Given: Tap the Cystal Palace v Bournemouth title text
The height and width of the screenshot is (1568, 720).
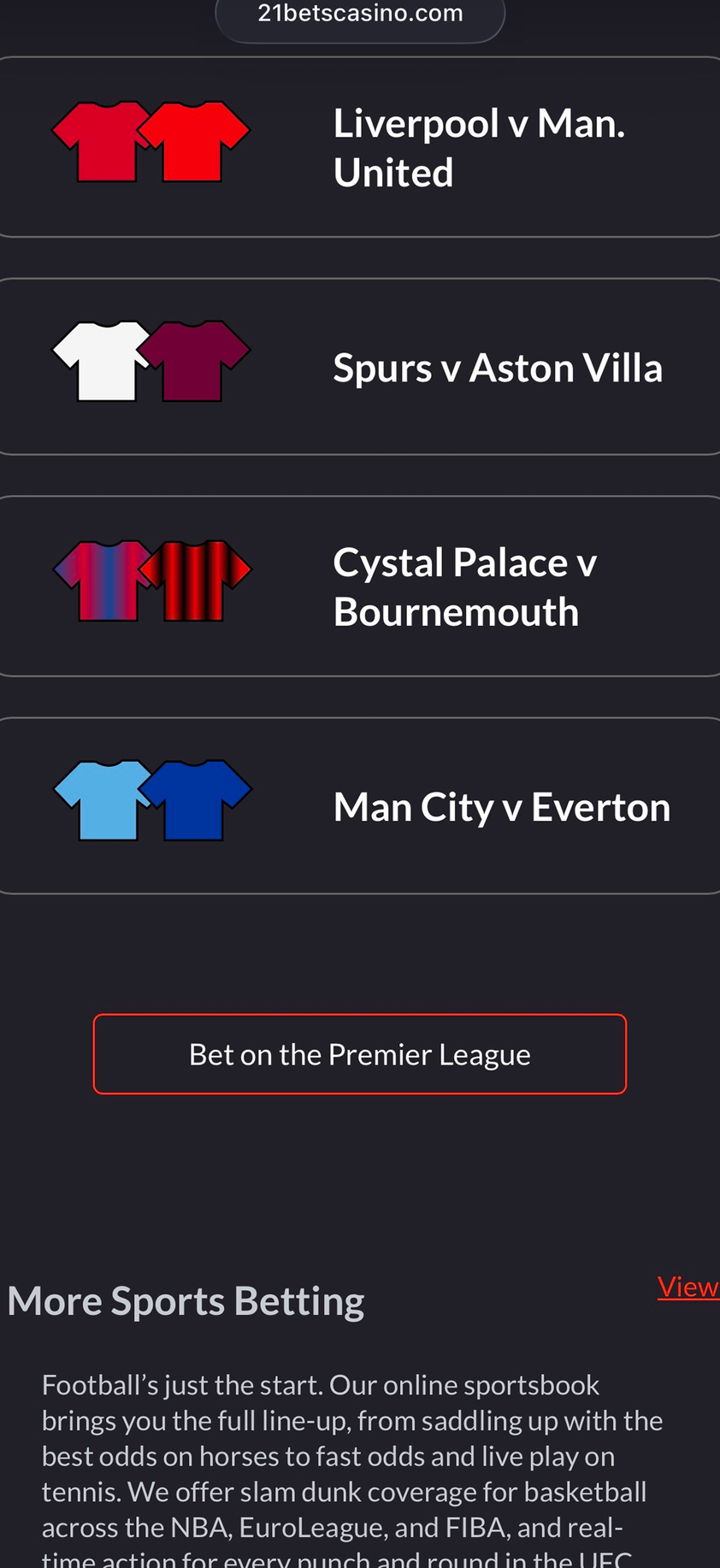Looking at the screenshot, I should click(x=465, y=587).
